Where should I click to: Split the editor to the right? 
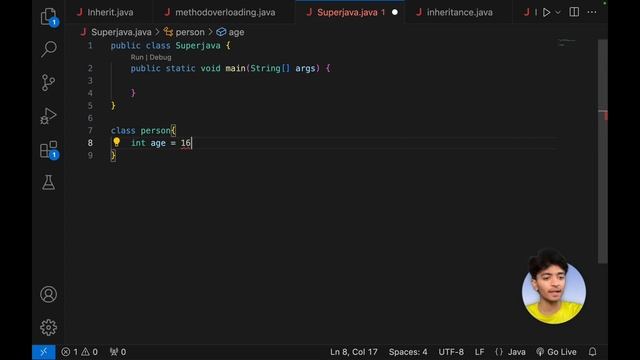[574, 12]
